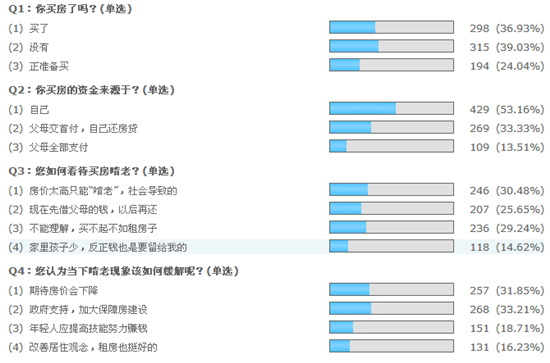The height and width of the screenshot is (363, 550).
Task: Click the 429 (53.16%) result value
Action: [x=507, y=110]
